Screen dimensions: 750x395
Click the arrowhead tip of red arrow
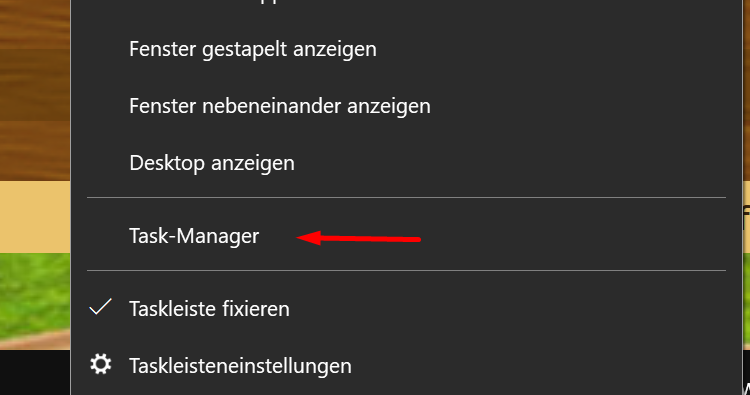300,237
